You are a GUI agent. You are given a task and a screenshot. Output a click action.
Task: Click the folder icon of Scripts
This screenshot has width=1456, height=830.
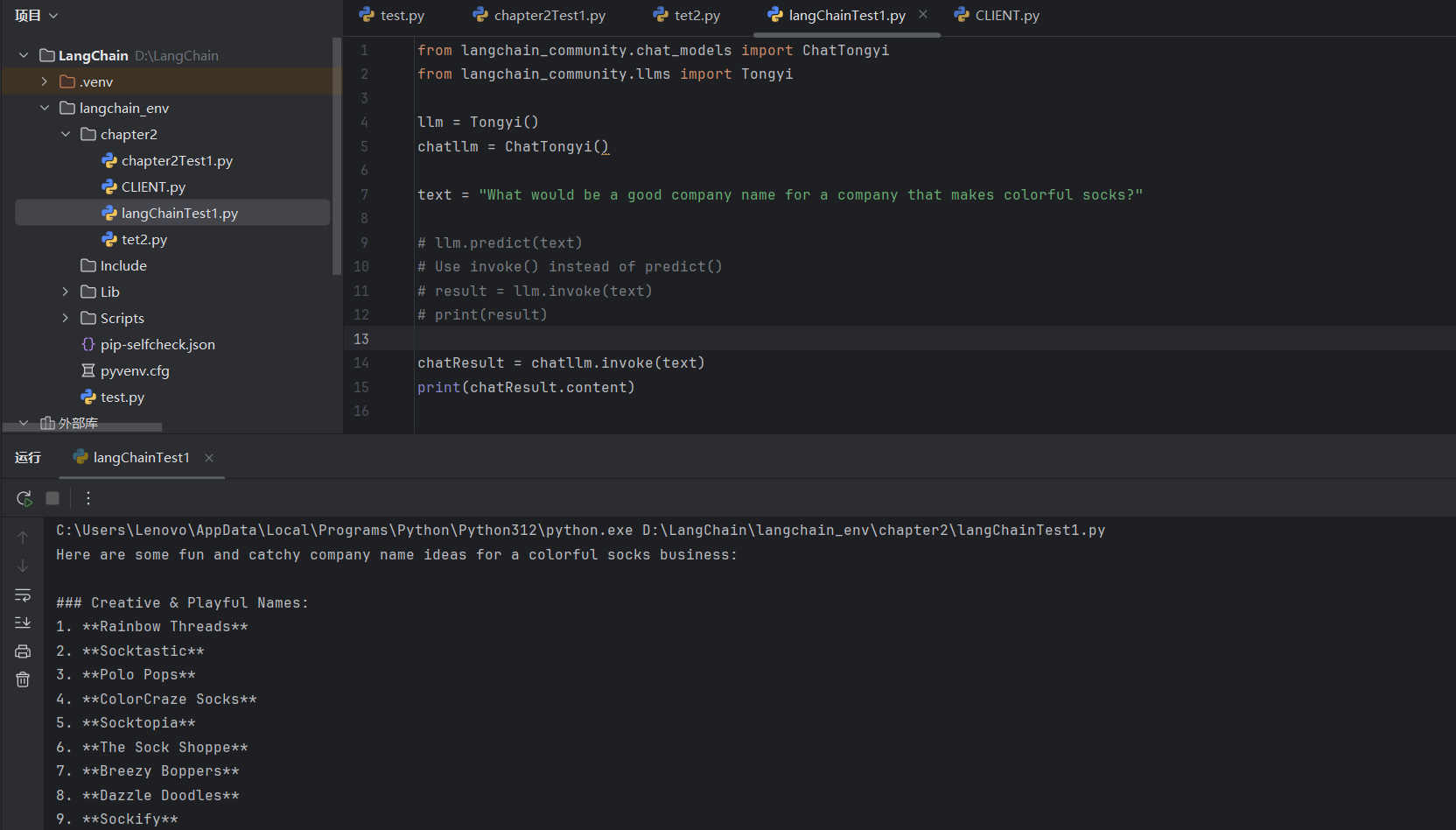pos(88,318)
